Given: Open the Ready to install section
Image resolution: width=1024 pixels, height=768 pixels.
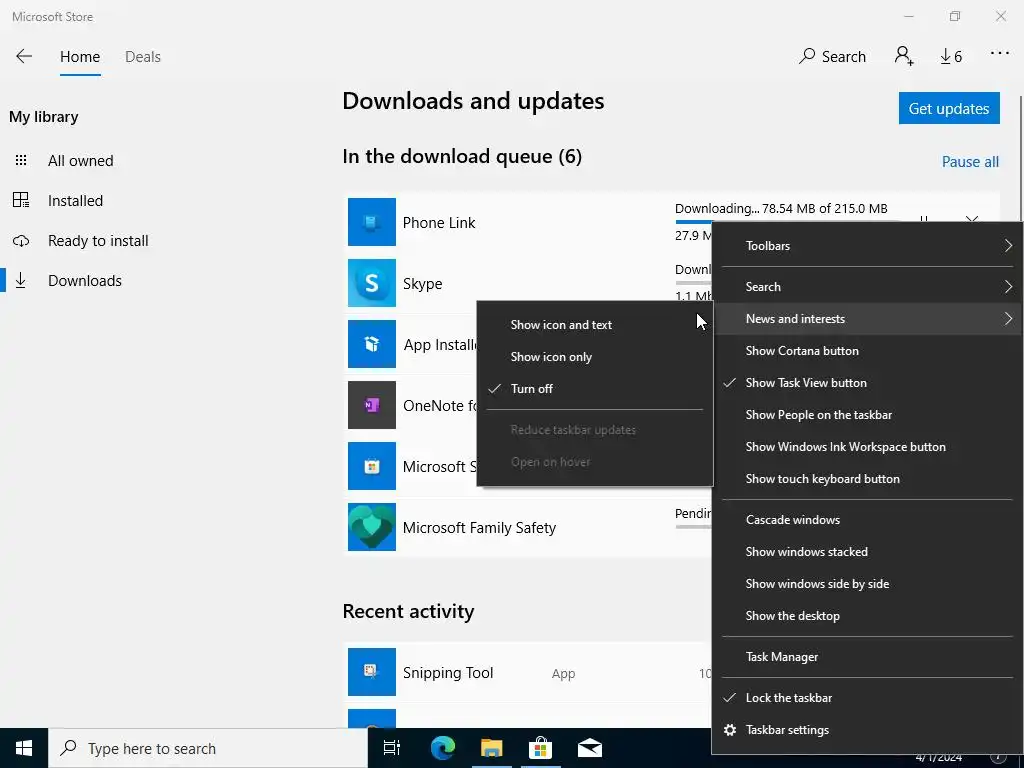Looking at the screenshot, I should tap(98, 240).
